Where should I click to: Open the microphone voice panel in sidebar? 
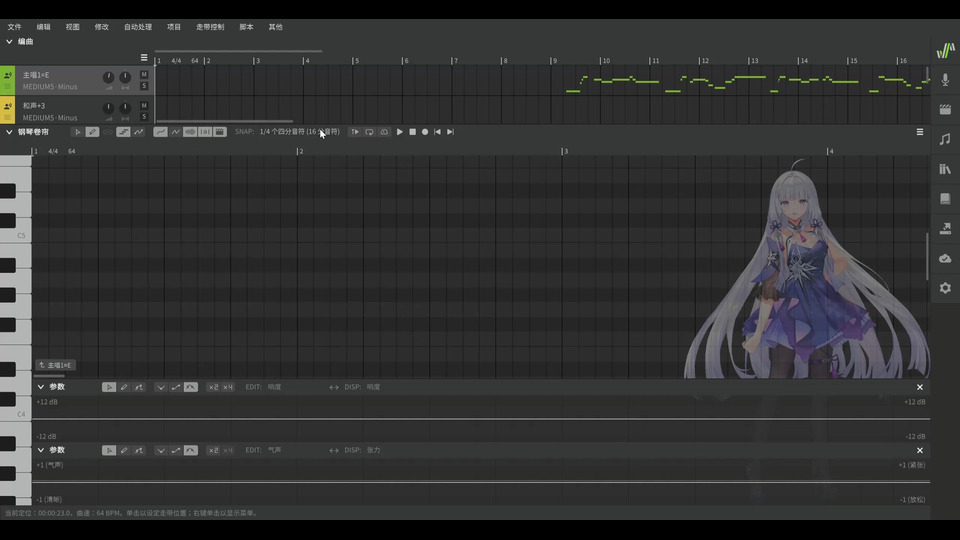pyautogui.click(x=945, y=80)
